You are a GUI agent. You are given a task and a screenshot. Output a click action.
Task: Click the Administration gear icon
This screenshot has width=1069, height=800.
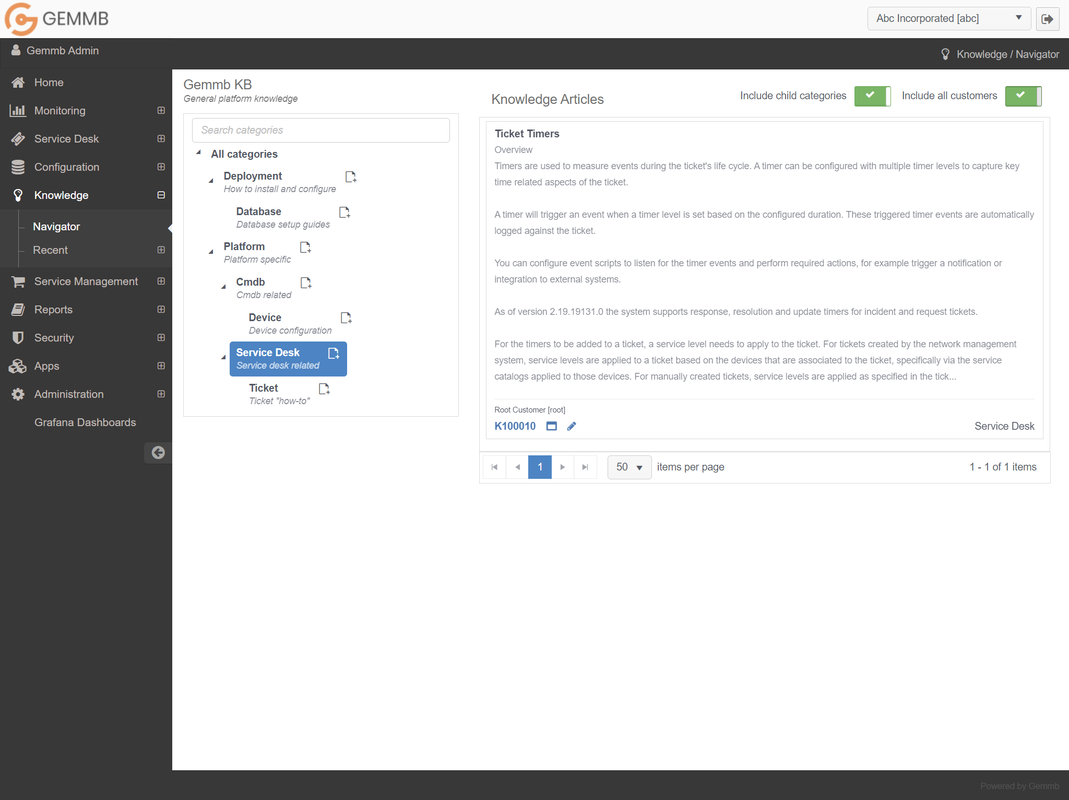tap(18, 394)
